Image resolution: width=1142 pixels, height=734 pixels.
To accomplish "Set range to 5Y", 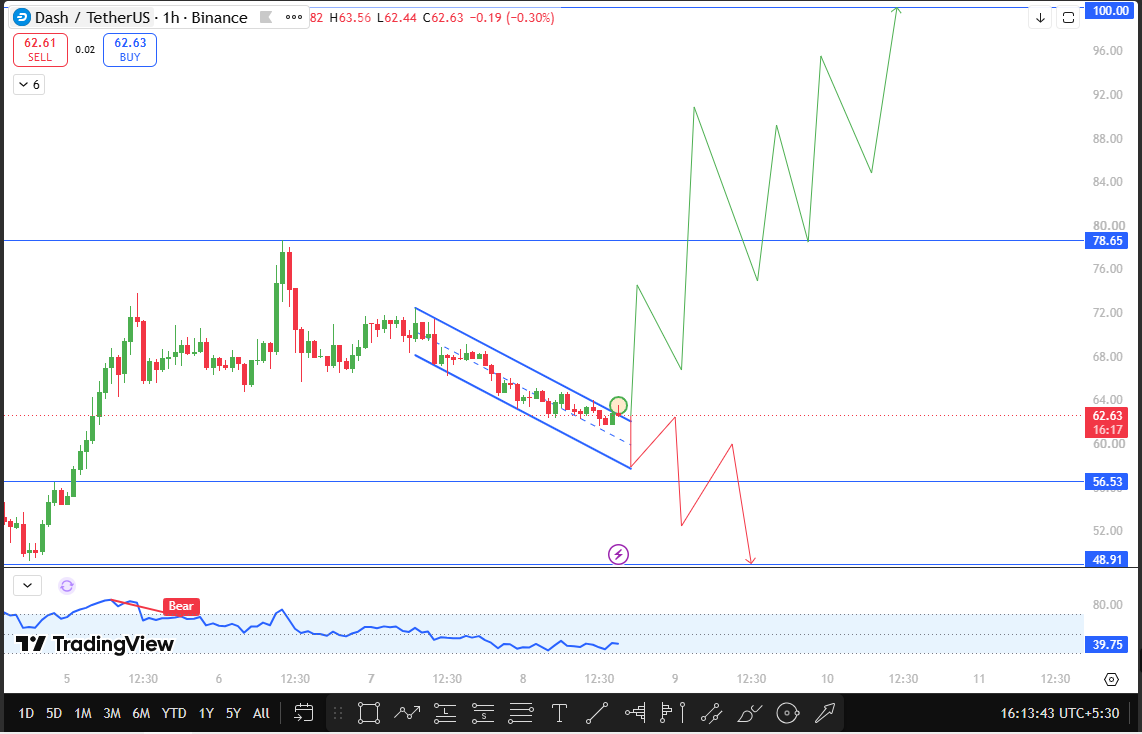I will tap(233, 714).
